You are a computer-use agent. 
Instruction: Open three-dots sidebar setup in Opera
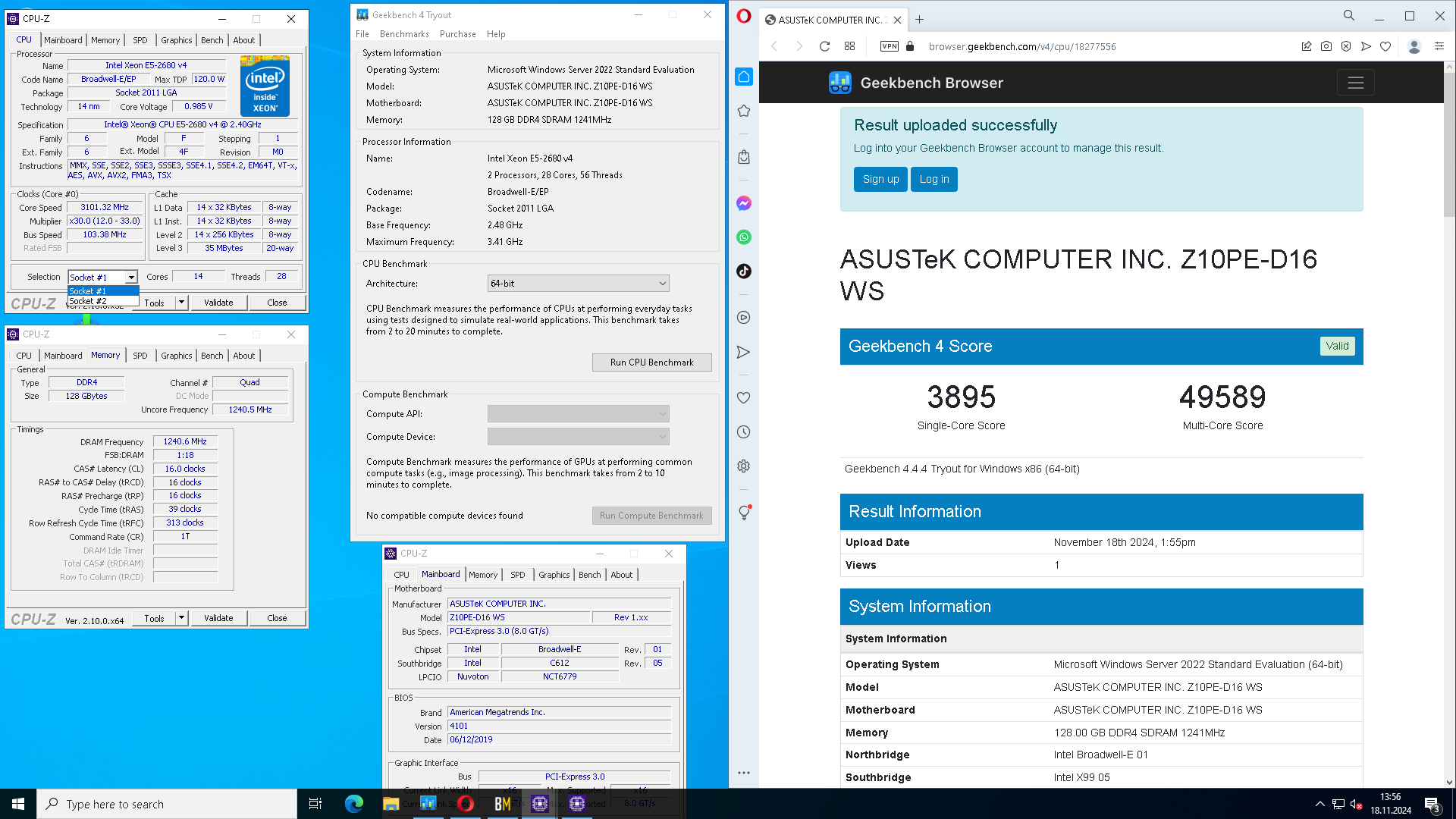pyautogui.click(x=744, y=773)
